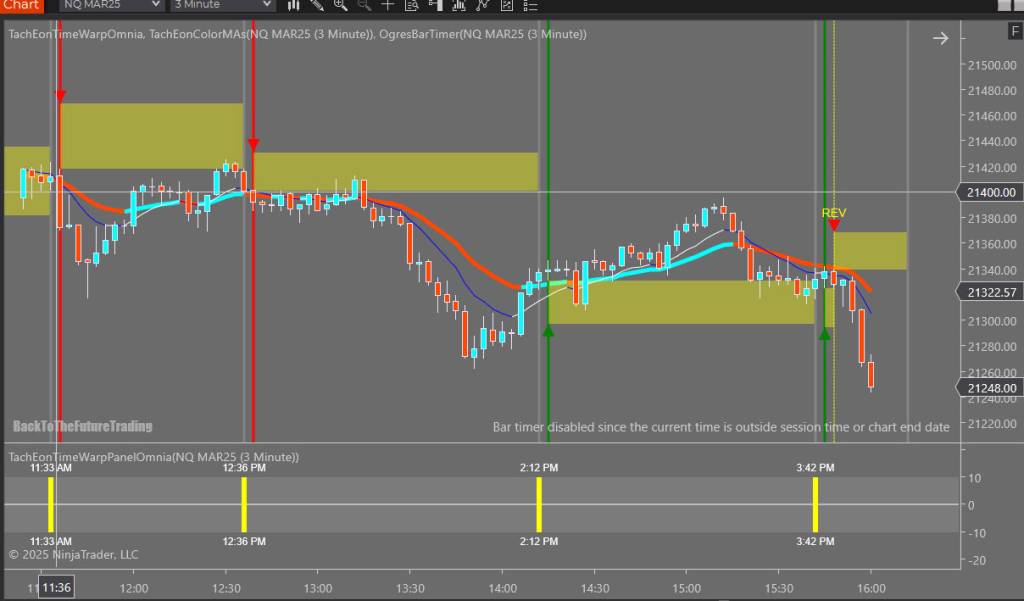Click the zoom in magnifier icon
Screen dimensions: 1024x601
[x=340, y=5]
